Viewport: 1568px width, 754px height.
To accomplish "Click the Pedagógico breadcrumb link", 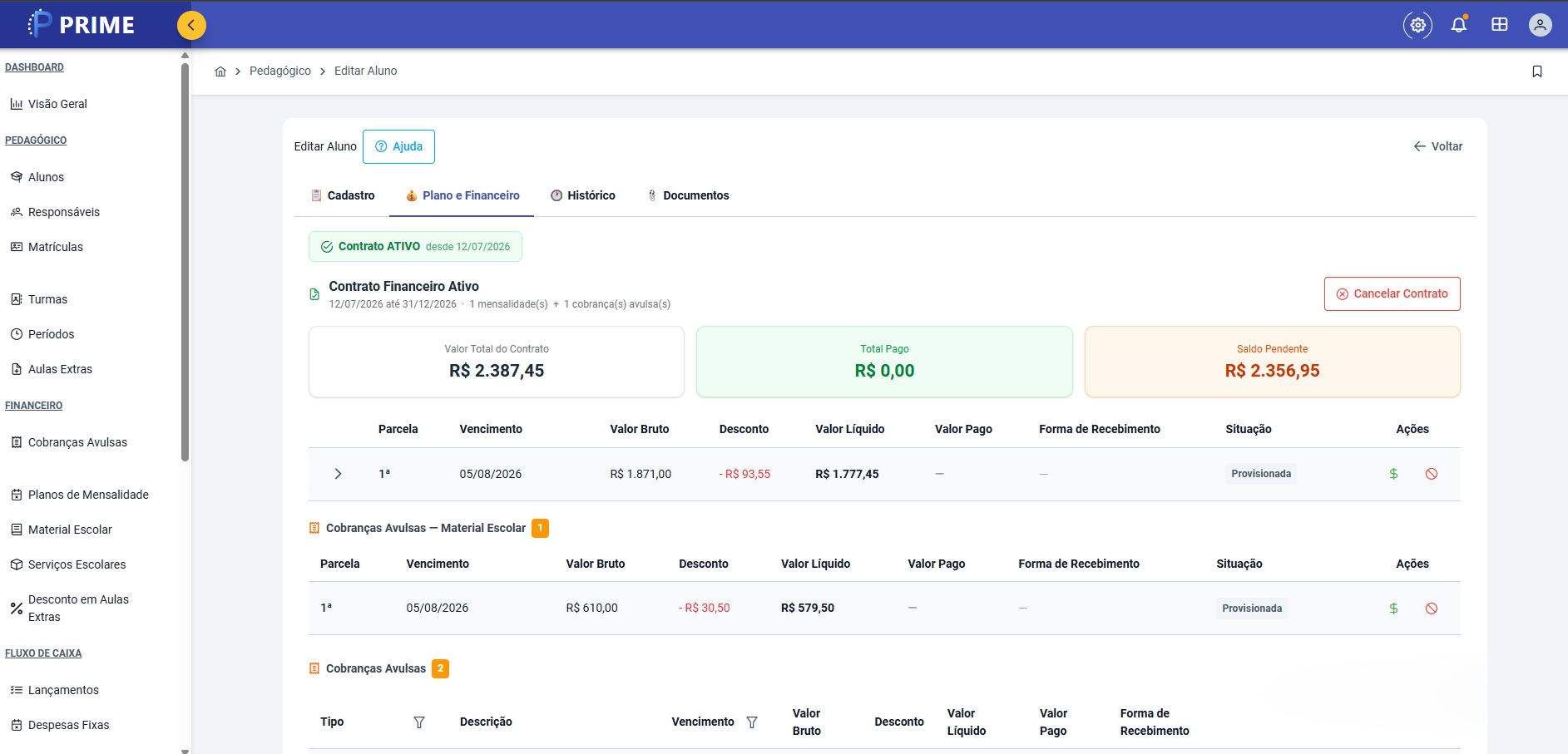I will click(x=280, y=71).
